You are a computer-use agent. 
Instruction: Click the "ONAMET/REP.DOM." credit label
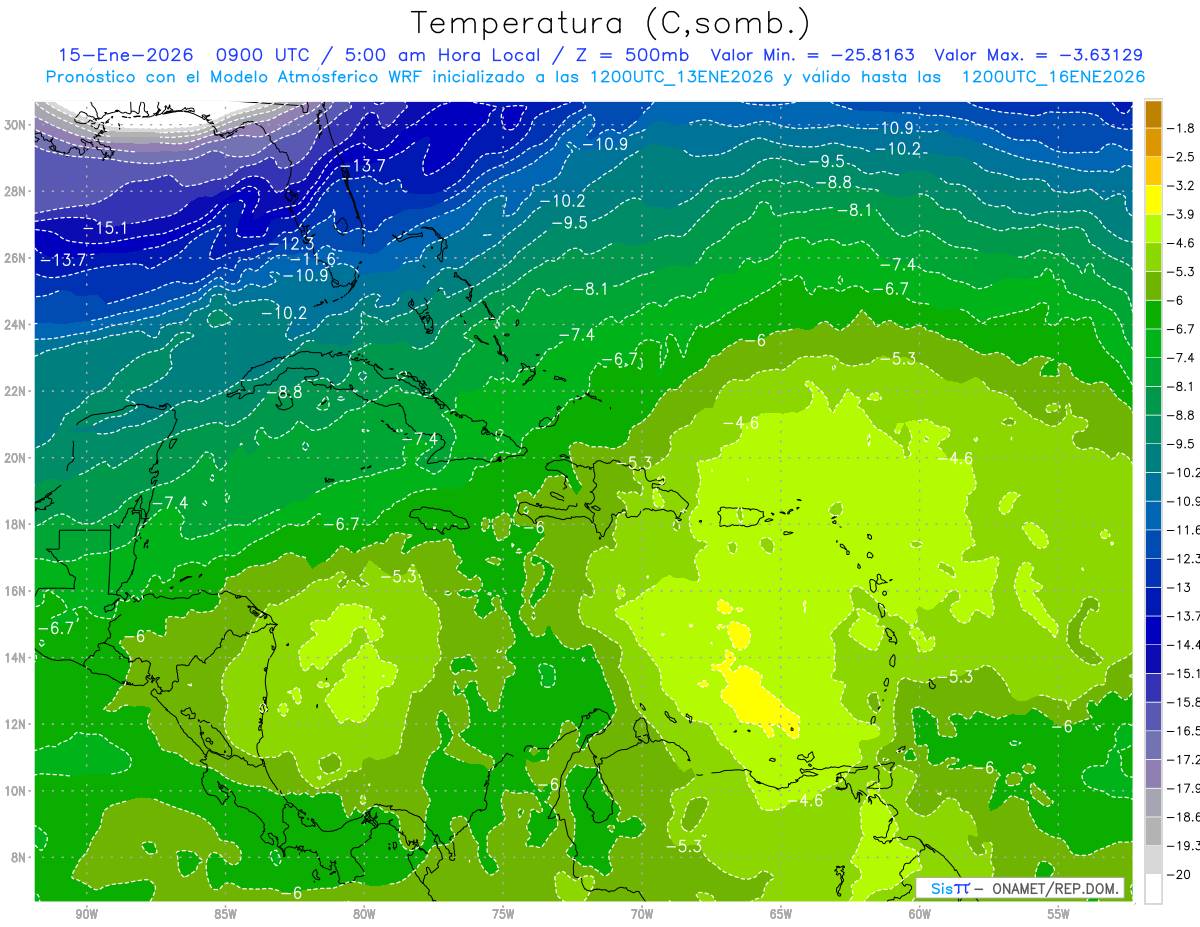[x=1056, y=888]
